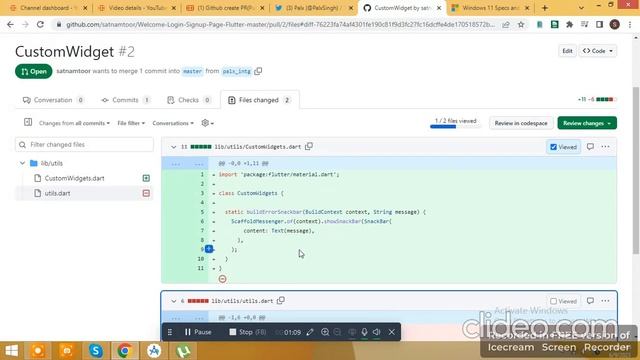Open Changes from all commits dropdown
Screen dimensions: 640x360
74,123
